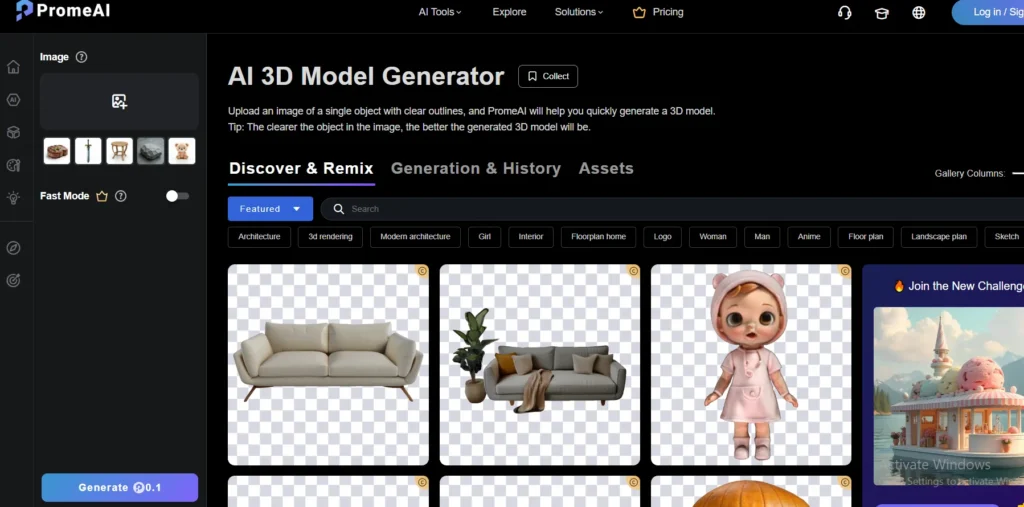Open the ice cream boat challenge image
1024x507 pixels.
tap(948, 397)
